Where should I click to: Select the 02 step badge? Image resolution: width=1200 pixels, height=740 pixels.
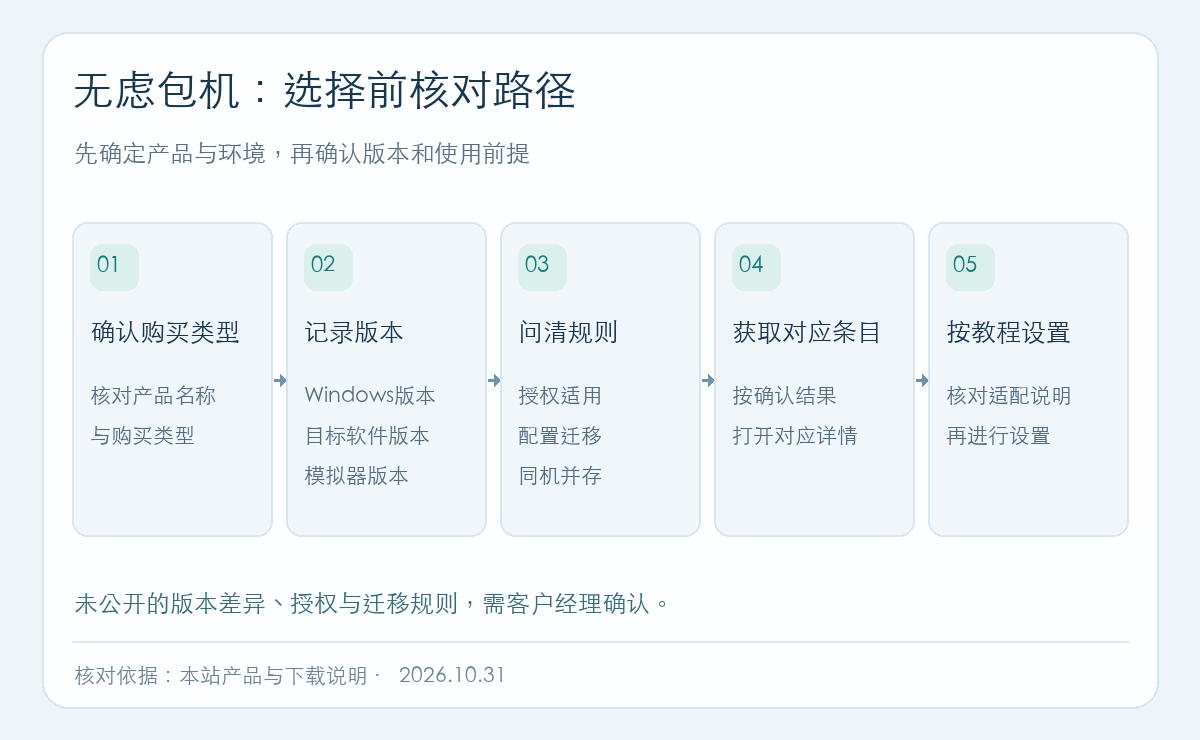(x=328, y=267)
